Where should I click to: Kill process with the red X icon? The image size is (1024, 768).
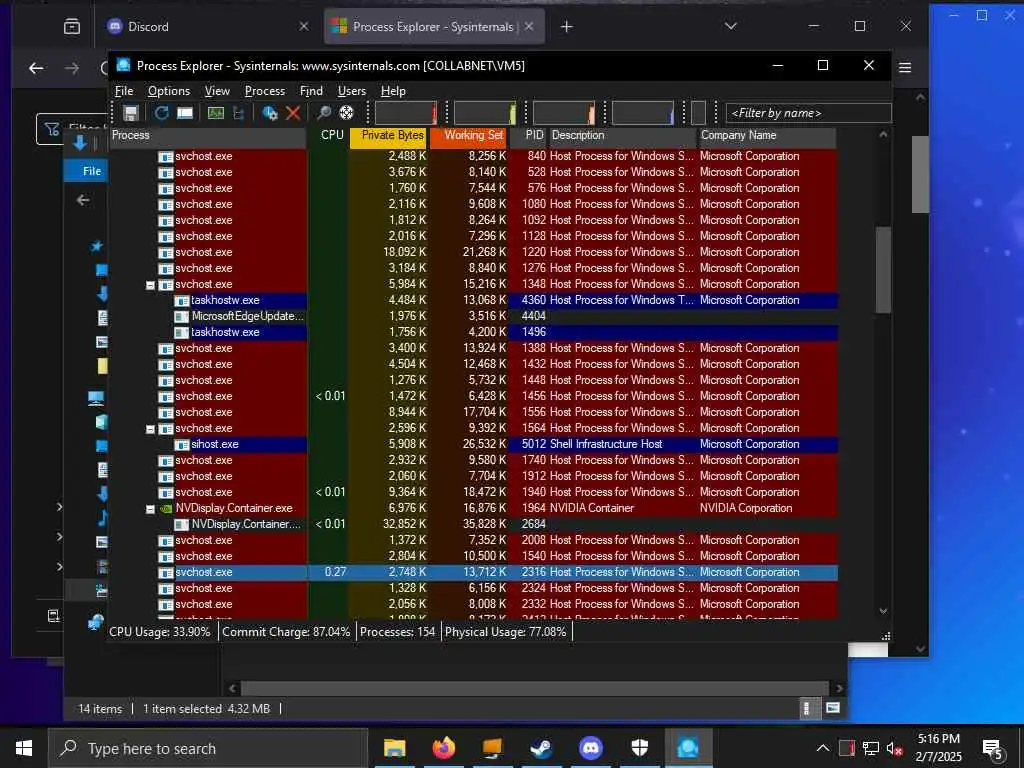point(293,113)
